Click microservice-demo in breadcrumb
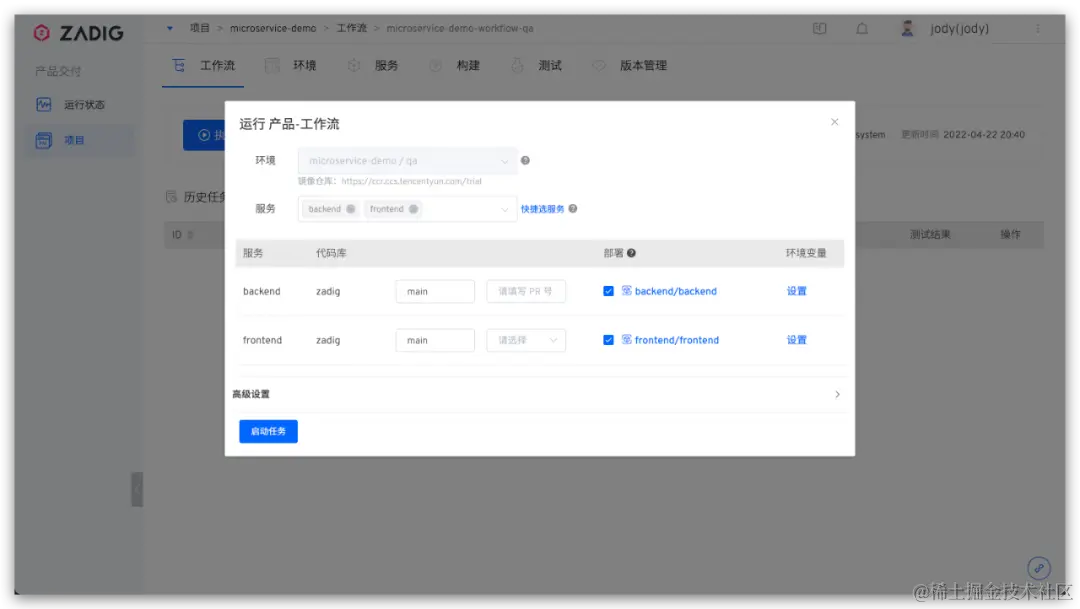The width and height of the screenshot is (1080, 609). 273,28
